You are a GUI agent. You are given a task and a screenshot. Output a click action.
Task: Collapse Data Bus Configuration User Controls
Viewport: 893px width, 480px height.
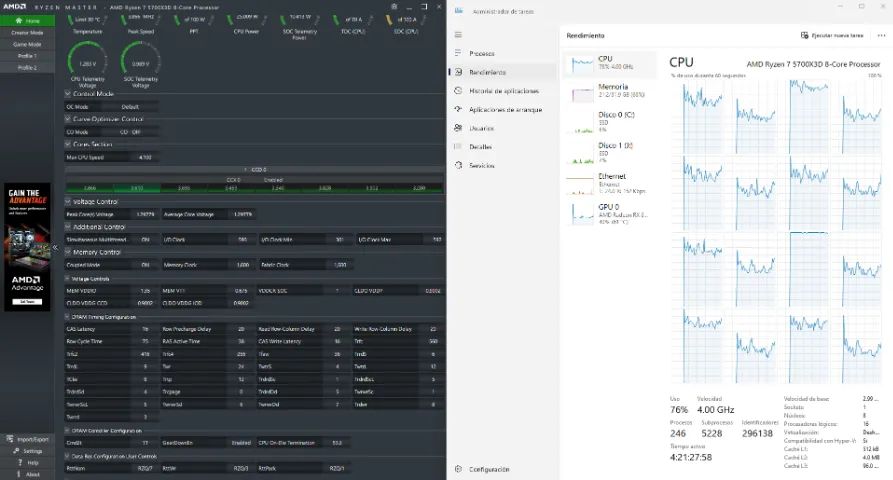click(x=68, y=456)
